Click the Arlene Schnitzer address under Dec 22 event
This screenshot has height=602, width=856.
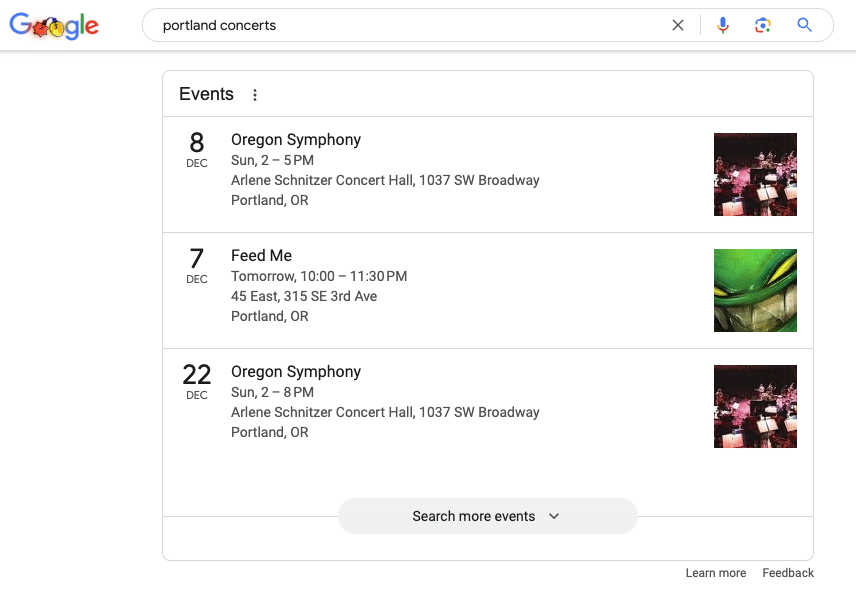click(x=385, y=413)
